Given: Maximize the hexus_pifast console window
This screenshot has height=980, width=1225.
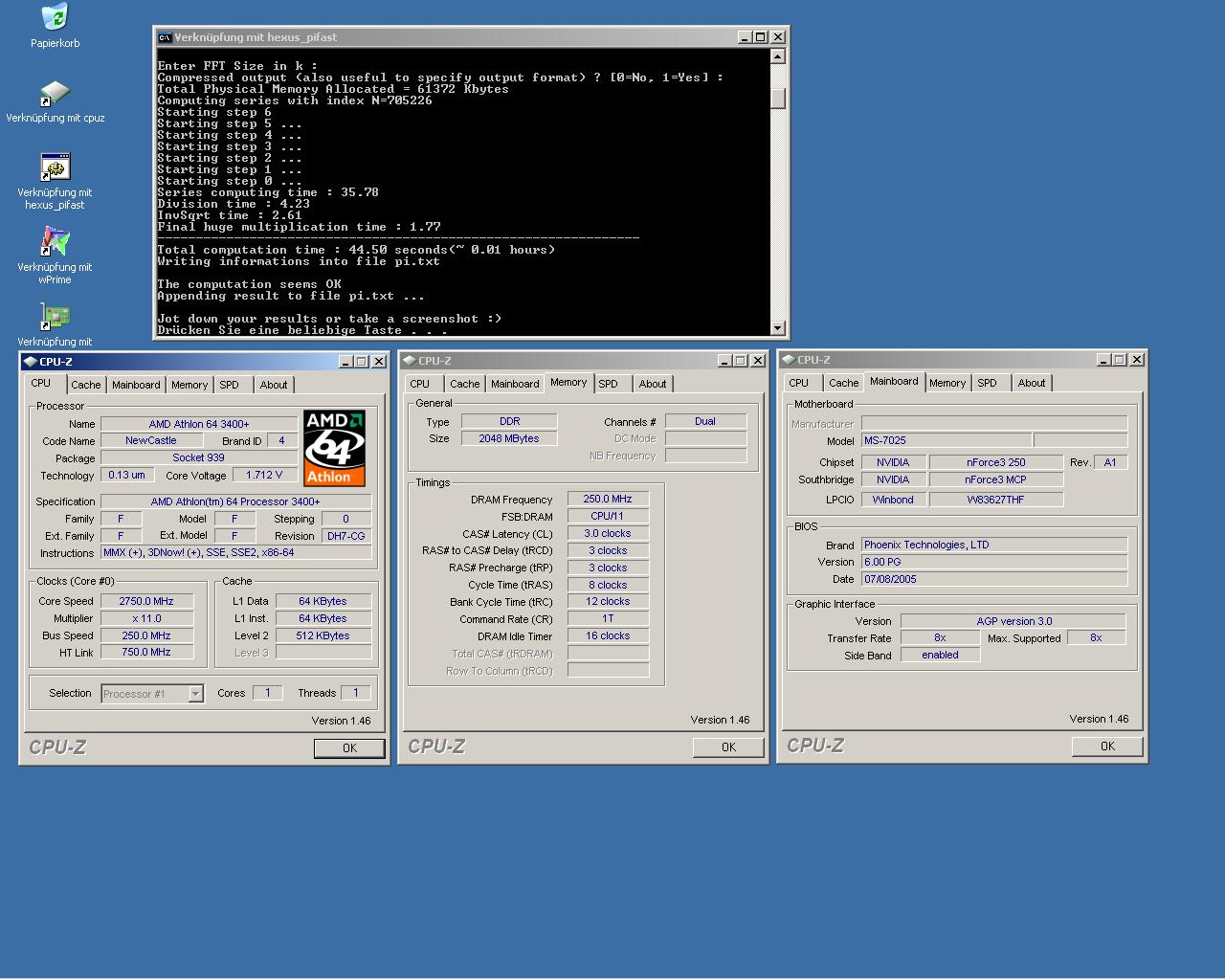Looking at the screenshot, I should pos(760,37).
